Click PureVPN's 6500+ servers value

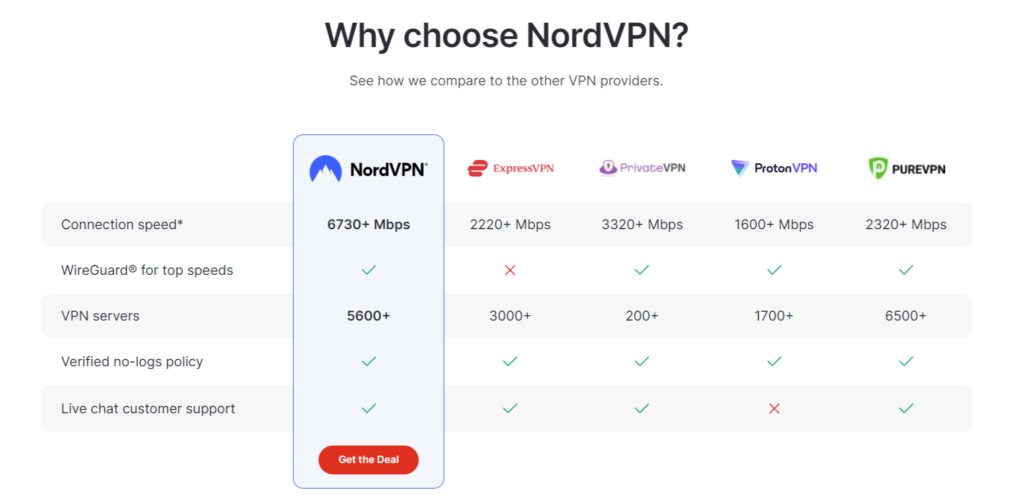click(x=906, y=316)
